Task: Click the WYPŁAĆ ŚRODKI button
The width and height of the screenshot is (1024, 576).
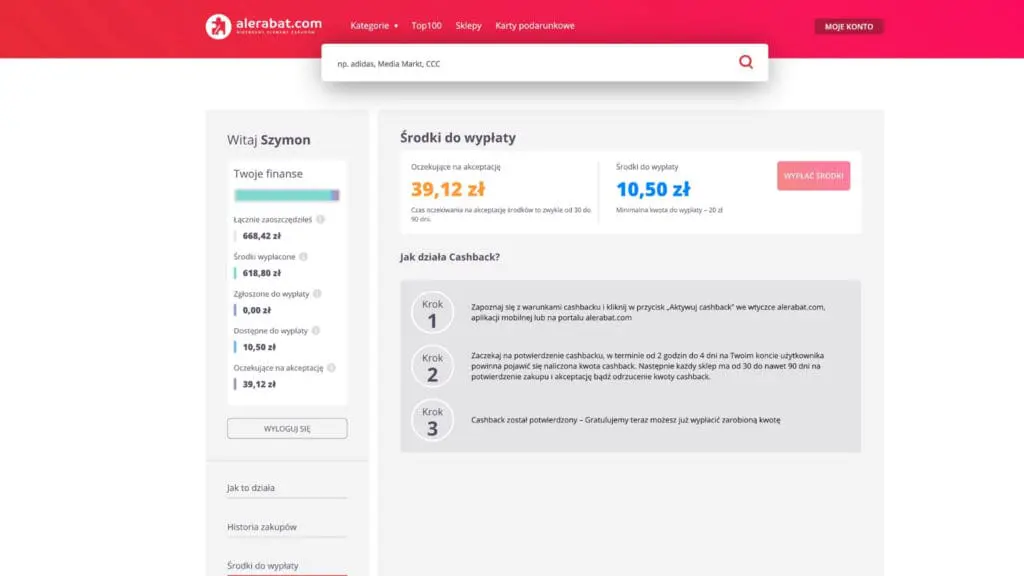Action: (x=813, y=176)
